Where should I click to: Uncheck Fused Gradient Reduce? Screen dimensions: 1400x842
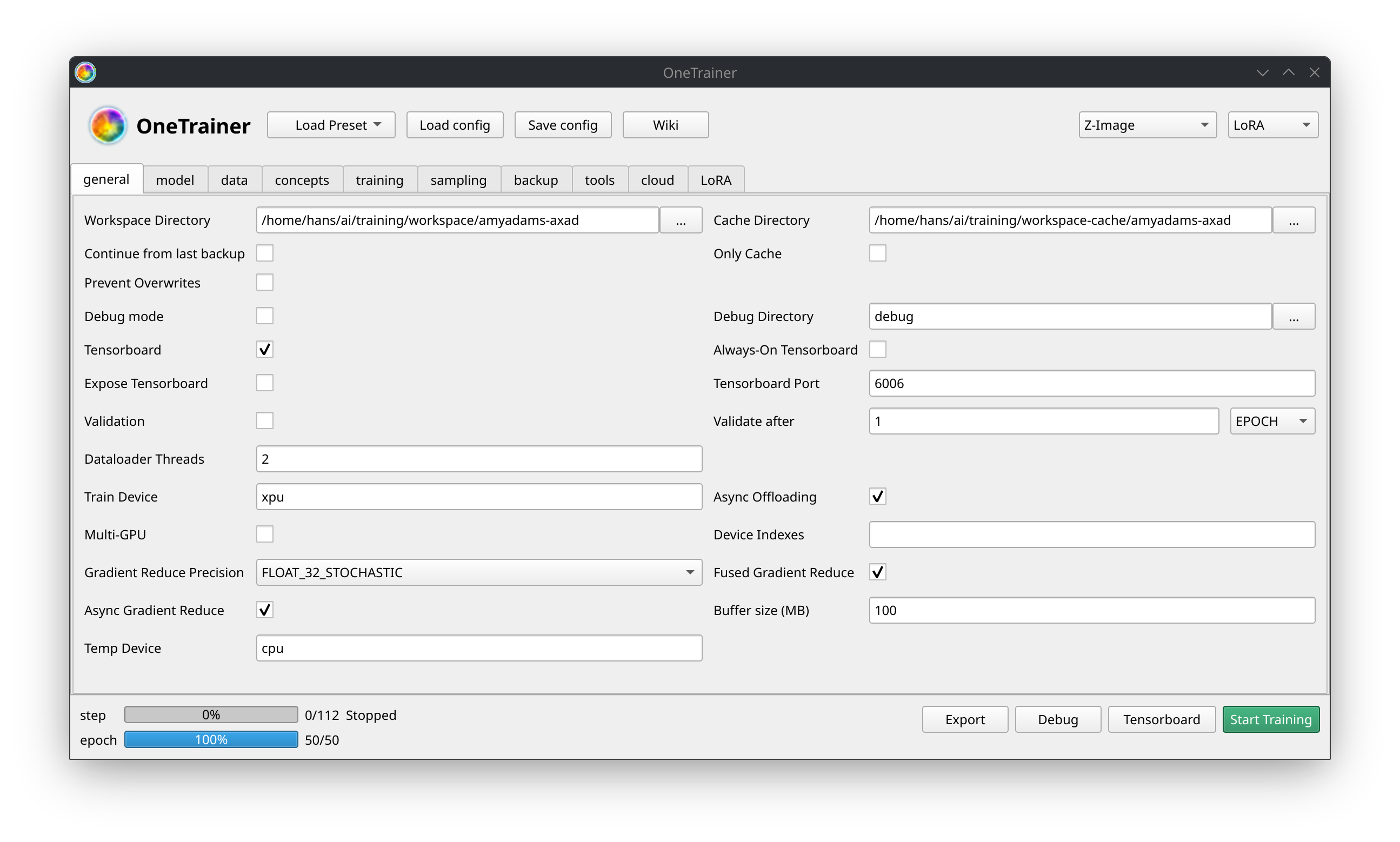click(x=877, y=572)
